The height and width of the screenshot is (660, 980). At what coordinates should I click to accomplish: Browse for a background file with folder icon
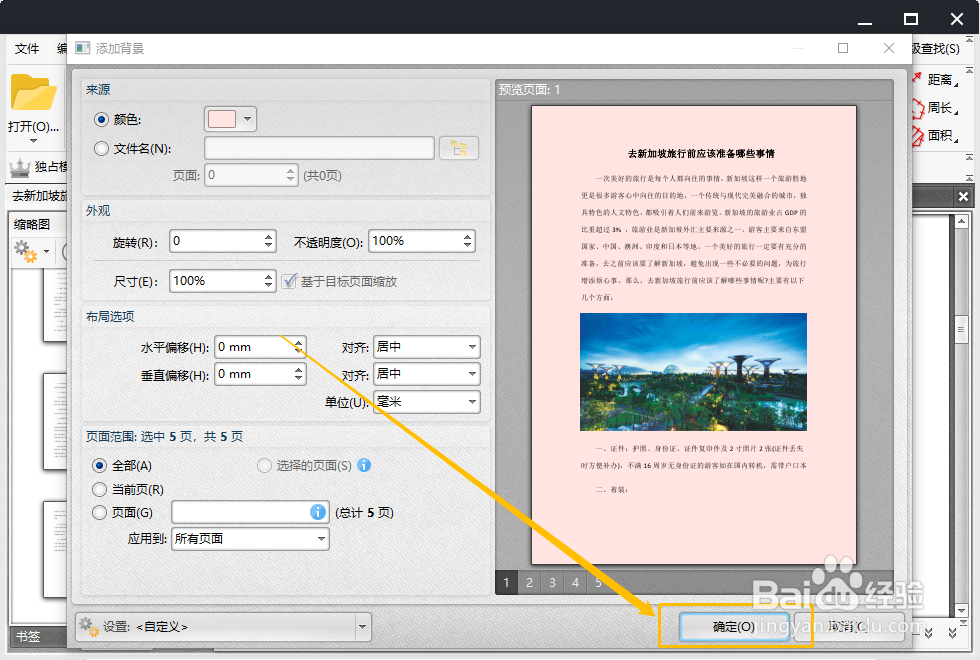(x=459, y=147)
